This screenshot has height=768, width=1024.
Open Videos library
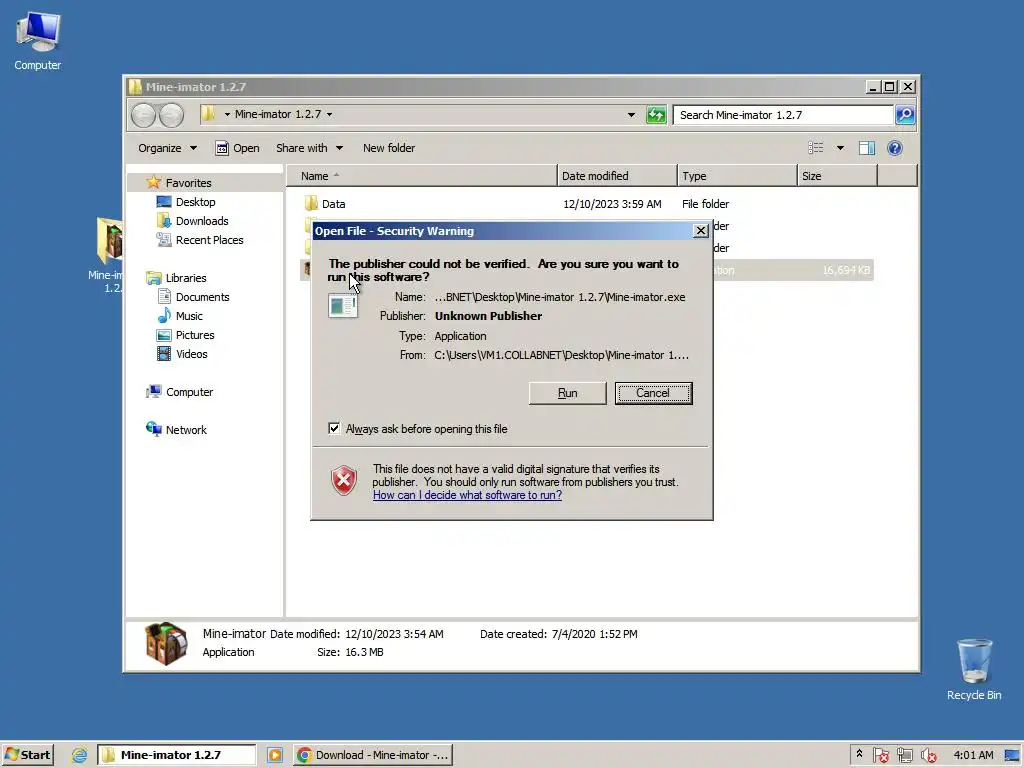[x=191, y=353]
